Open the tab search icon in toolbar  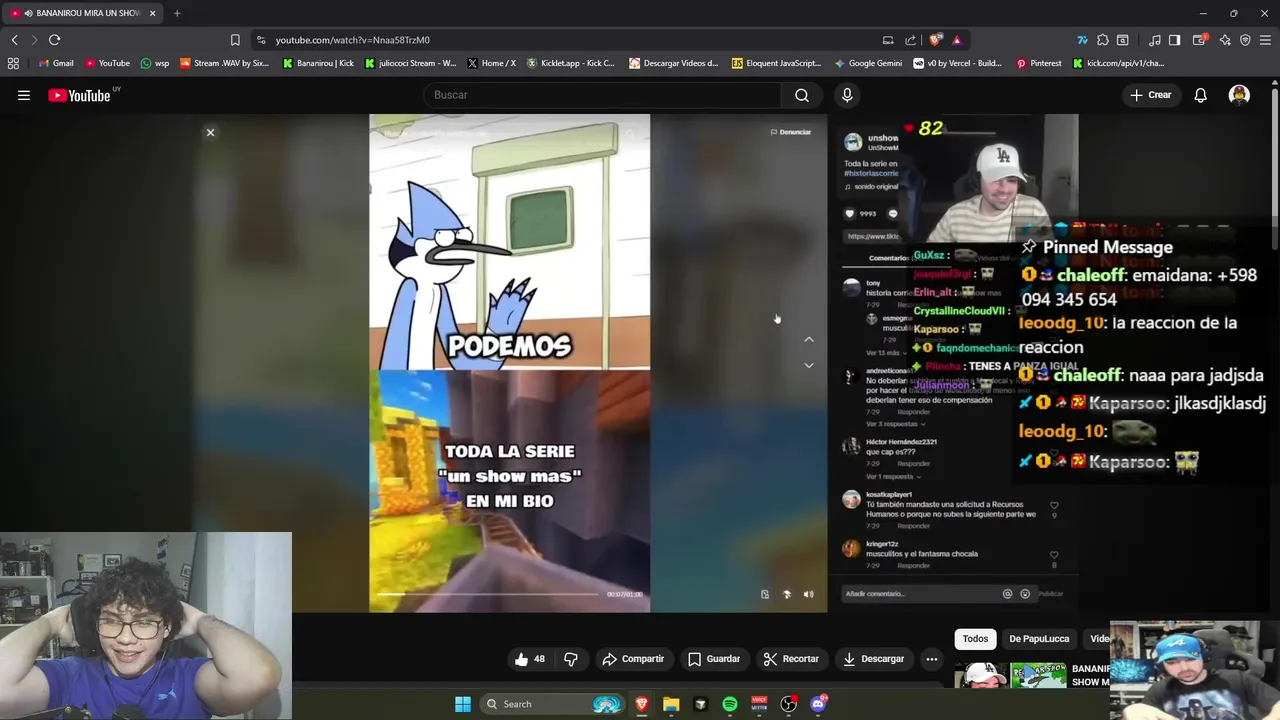[1123, 40]
